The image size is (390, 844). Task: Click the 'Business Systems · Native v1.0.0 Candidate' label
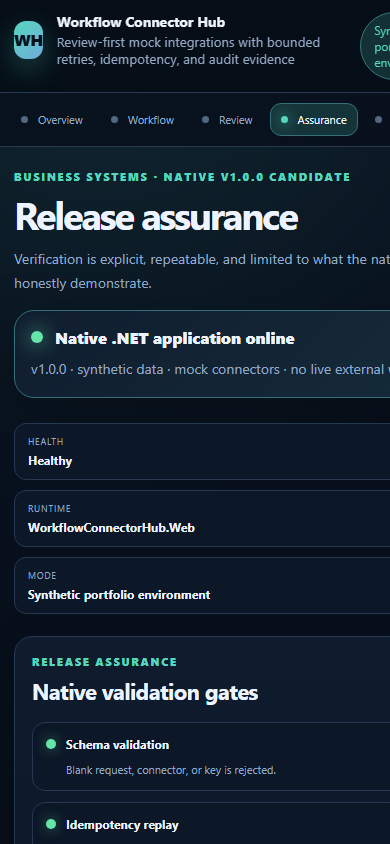(x=182, y=177)
